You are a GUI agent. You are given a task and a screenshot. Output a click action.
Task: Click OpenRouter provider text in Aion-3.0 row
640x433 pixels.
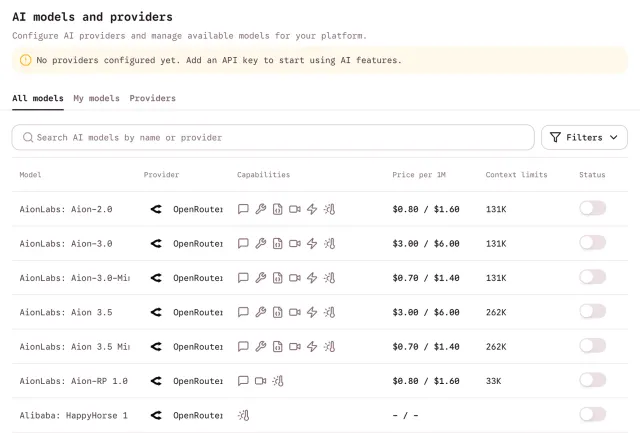point(198,244)
